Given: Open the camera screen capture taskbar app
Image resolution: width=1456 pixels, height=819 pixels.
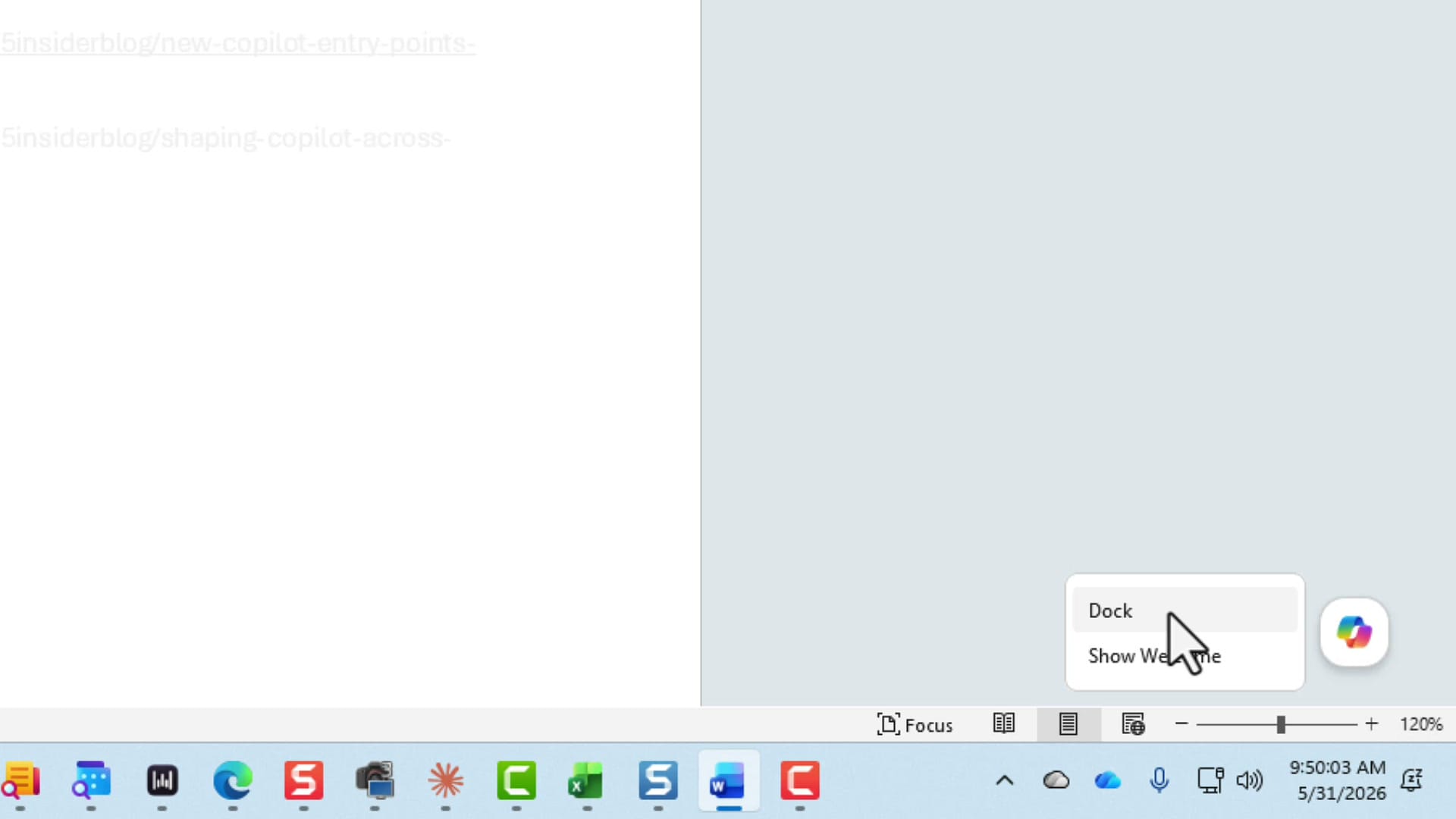Looking at the screenshot, I should 375,781.
